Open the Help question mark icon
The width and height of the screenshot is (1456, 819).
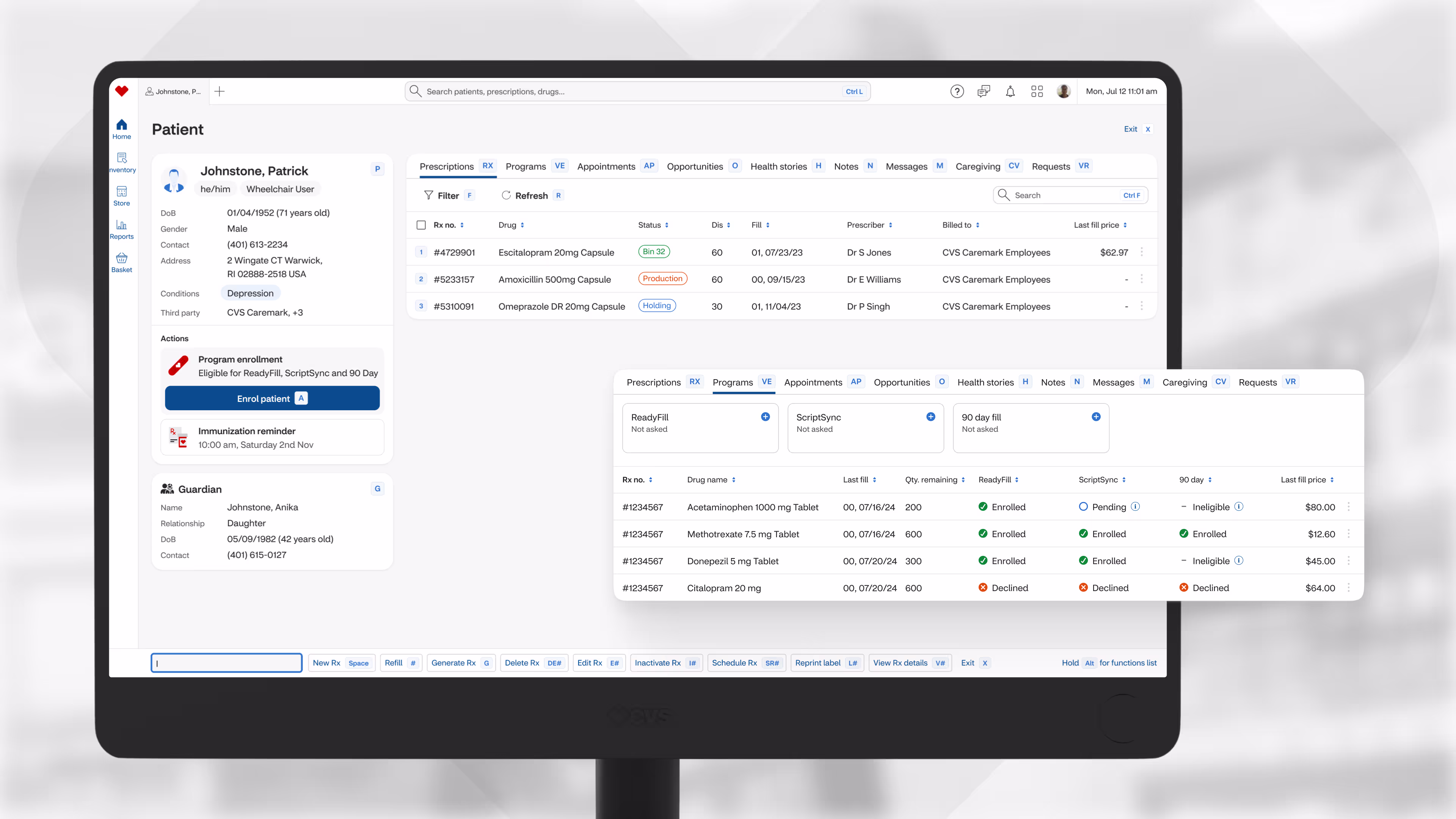[x=956, y=91]
